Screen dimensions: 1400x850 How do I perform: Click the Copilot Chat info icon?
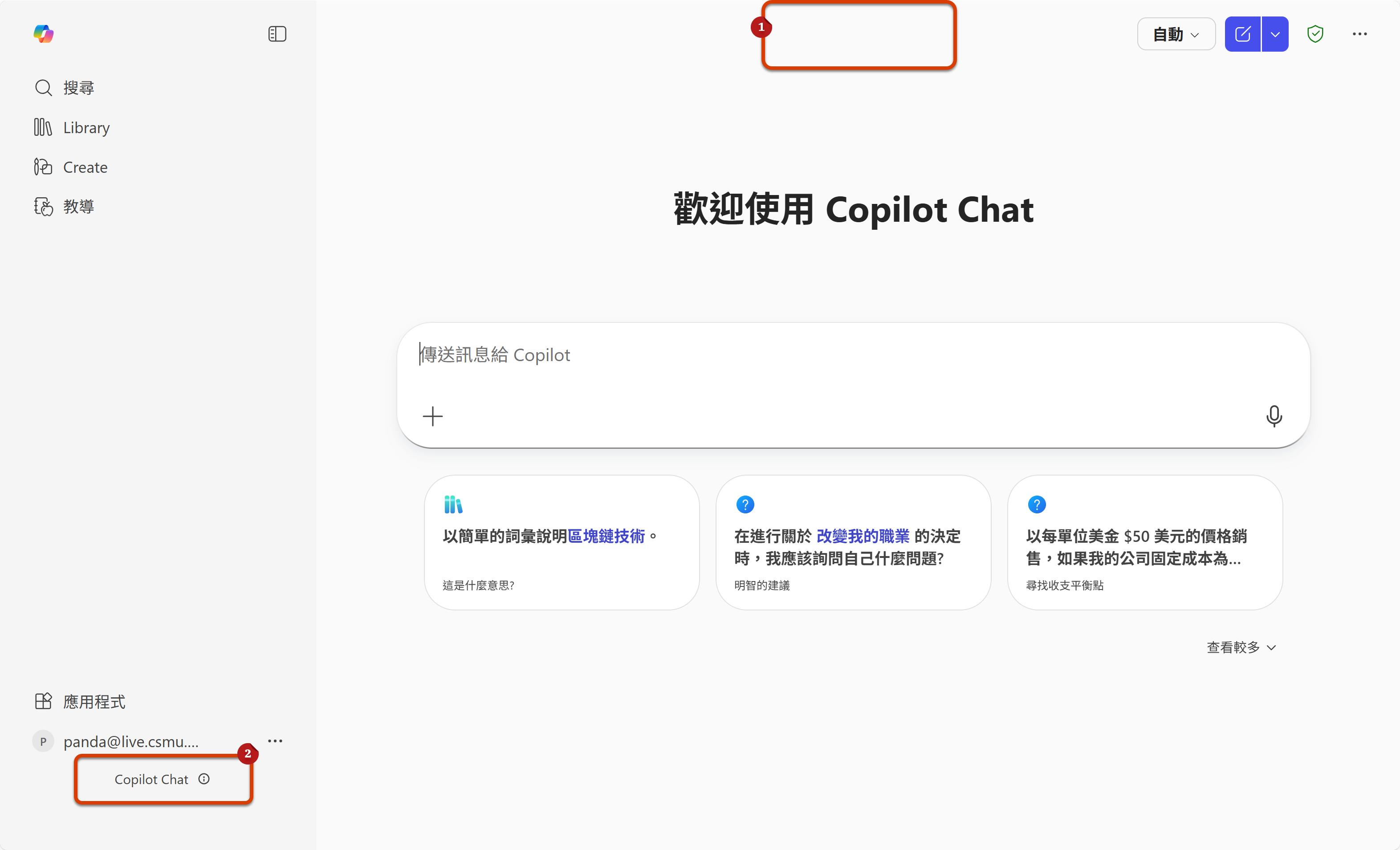pos(204,779)
